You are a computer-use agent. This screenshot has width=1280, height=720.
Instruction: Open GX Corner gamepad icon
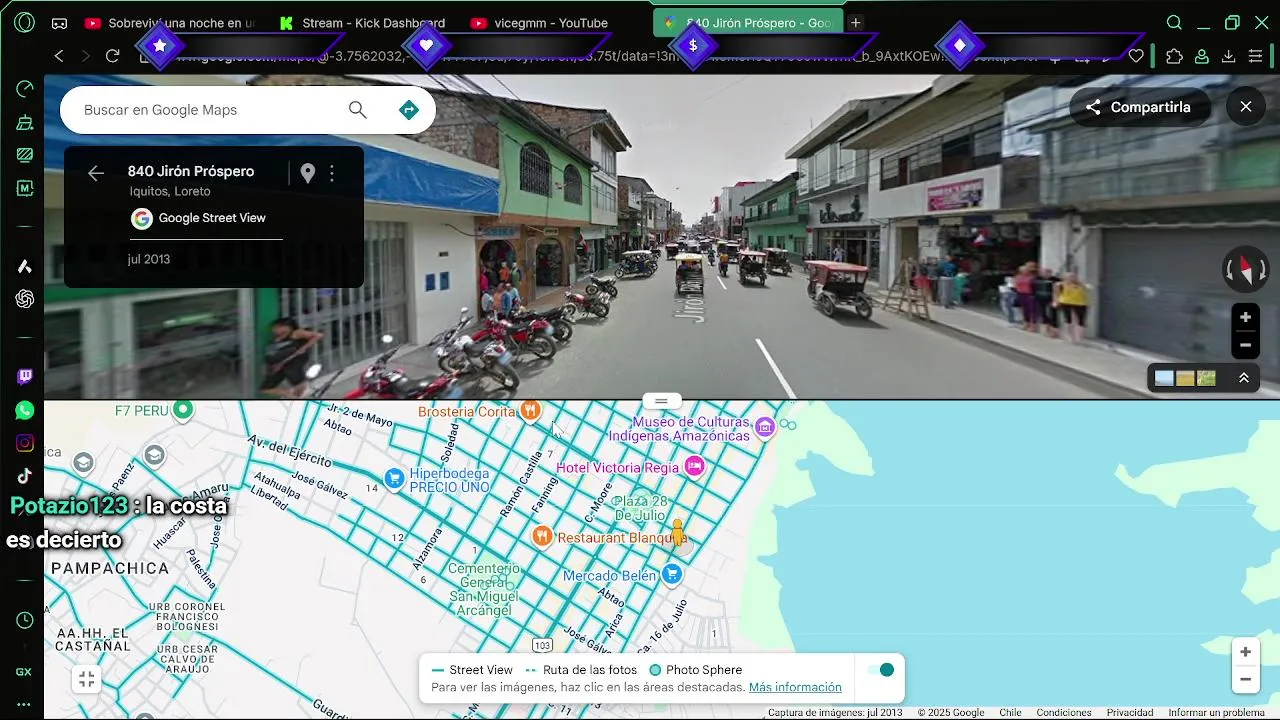pyautogui.click(x=60, y=23)
